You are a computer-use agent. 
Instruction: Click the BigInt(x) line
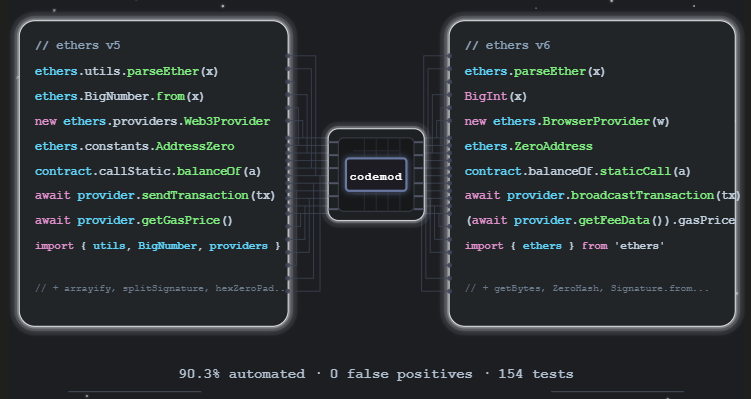(x=496, y=96)
